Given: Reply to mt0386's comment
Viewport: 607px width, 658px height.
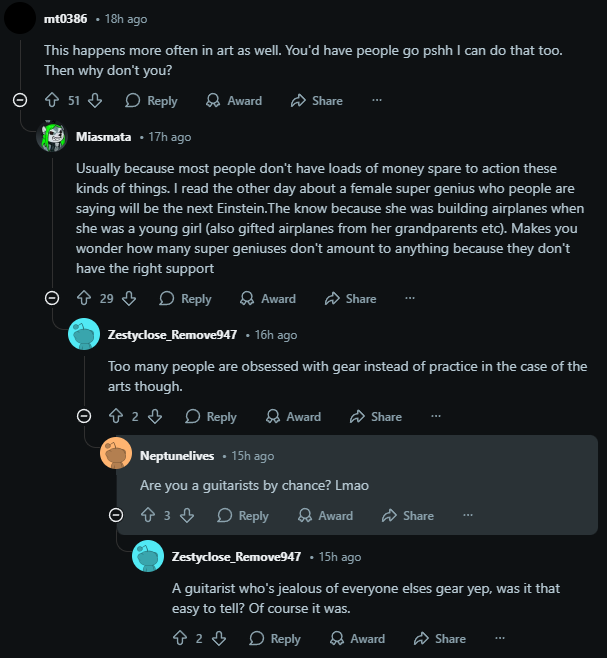Looking at the screenshot, I should coord(151,100).
